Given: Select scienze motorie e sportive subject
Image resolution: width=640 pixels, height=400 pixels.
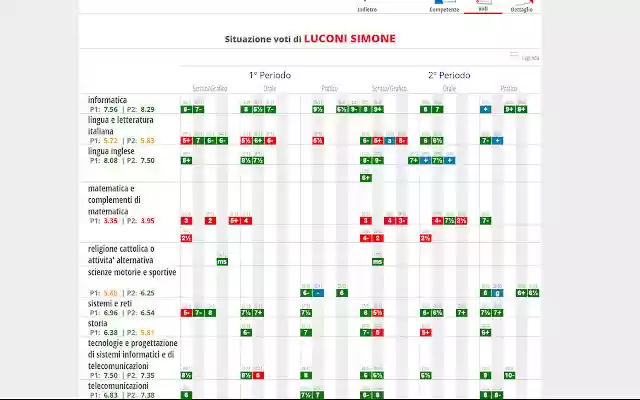Looking at the screenshot, I should coord(132,272).
